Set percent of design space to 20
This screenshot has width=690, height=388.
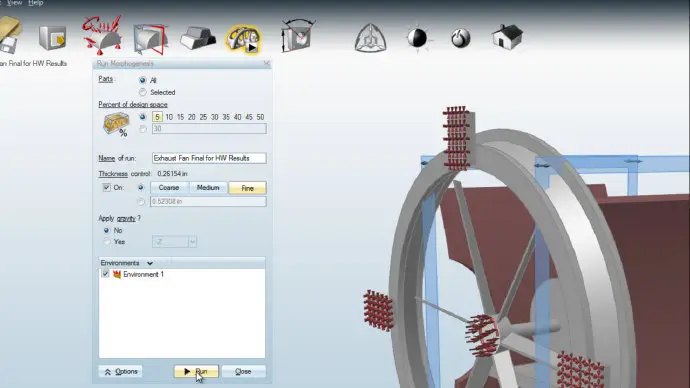coord(191,117)
